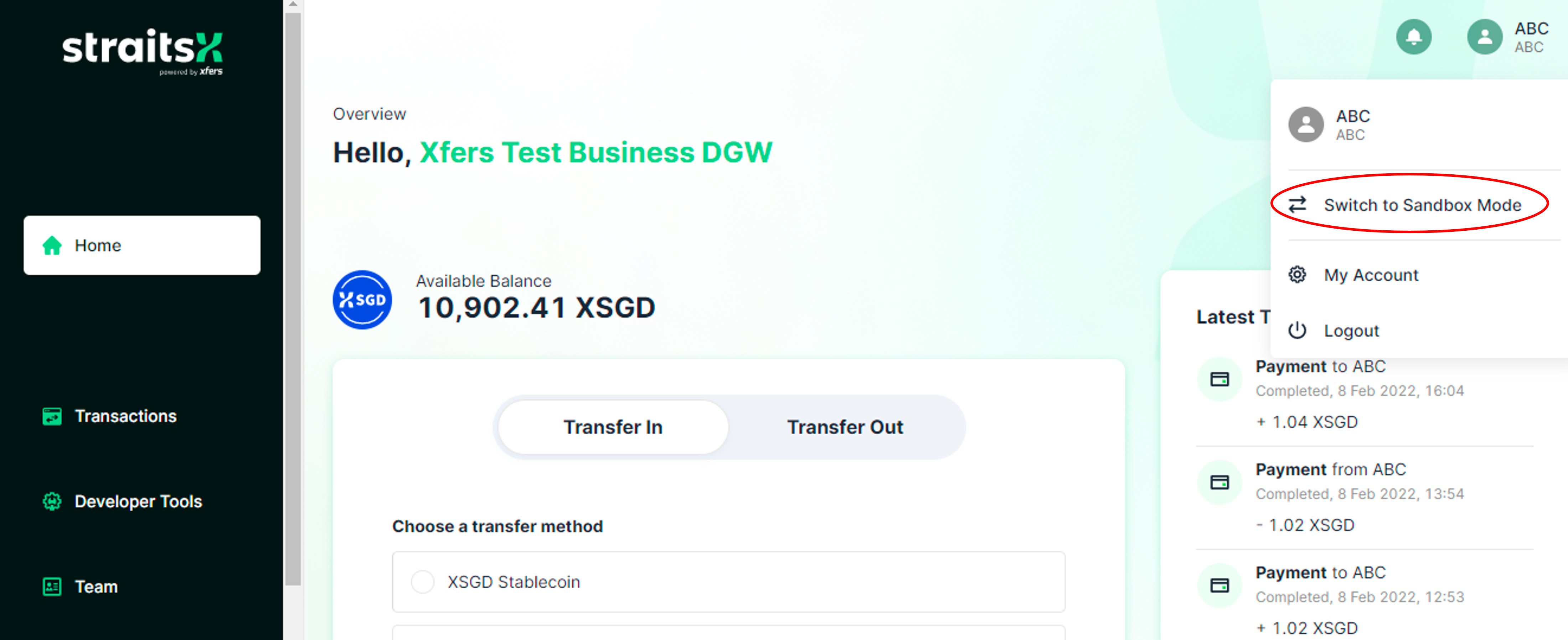Select the Transfer Out tab

[843, 427]
